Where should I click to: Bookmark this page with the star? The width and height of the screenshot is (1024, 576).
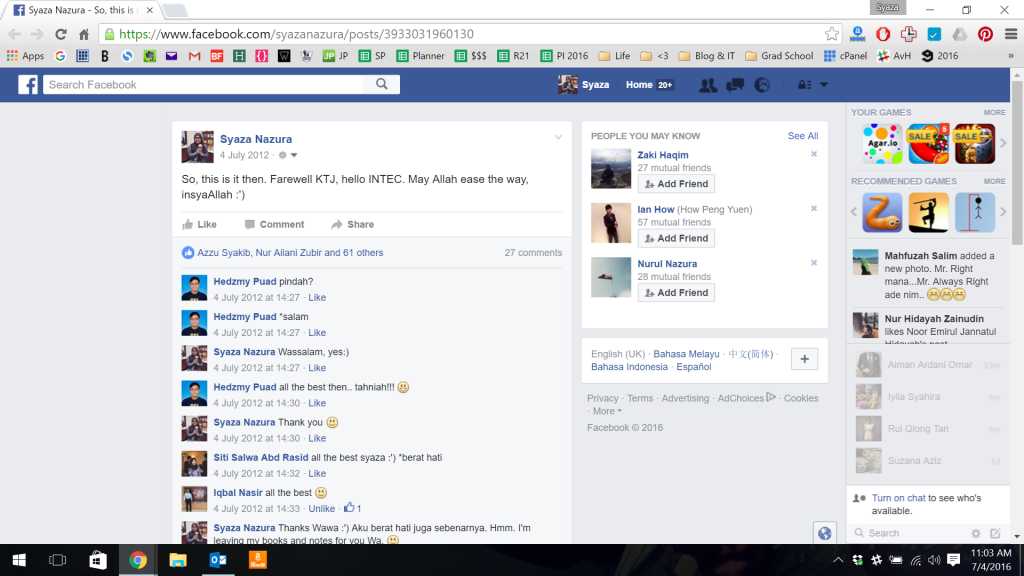831,34
